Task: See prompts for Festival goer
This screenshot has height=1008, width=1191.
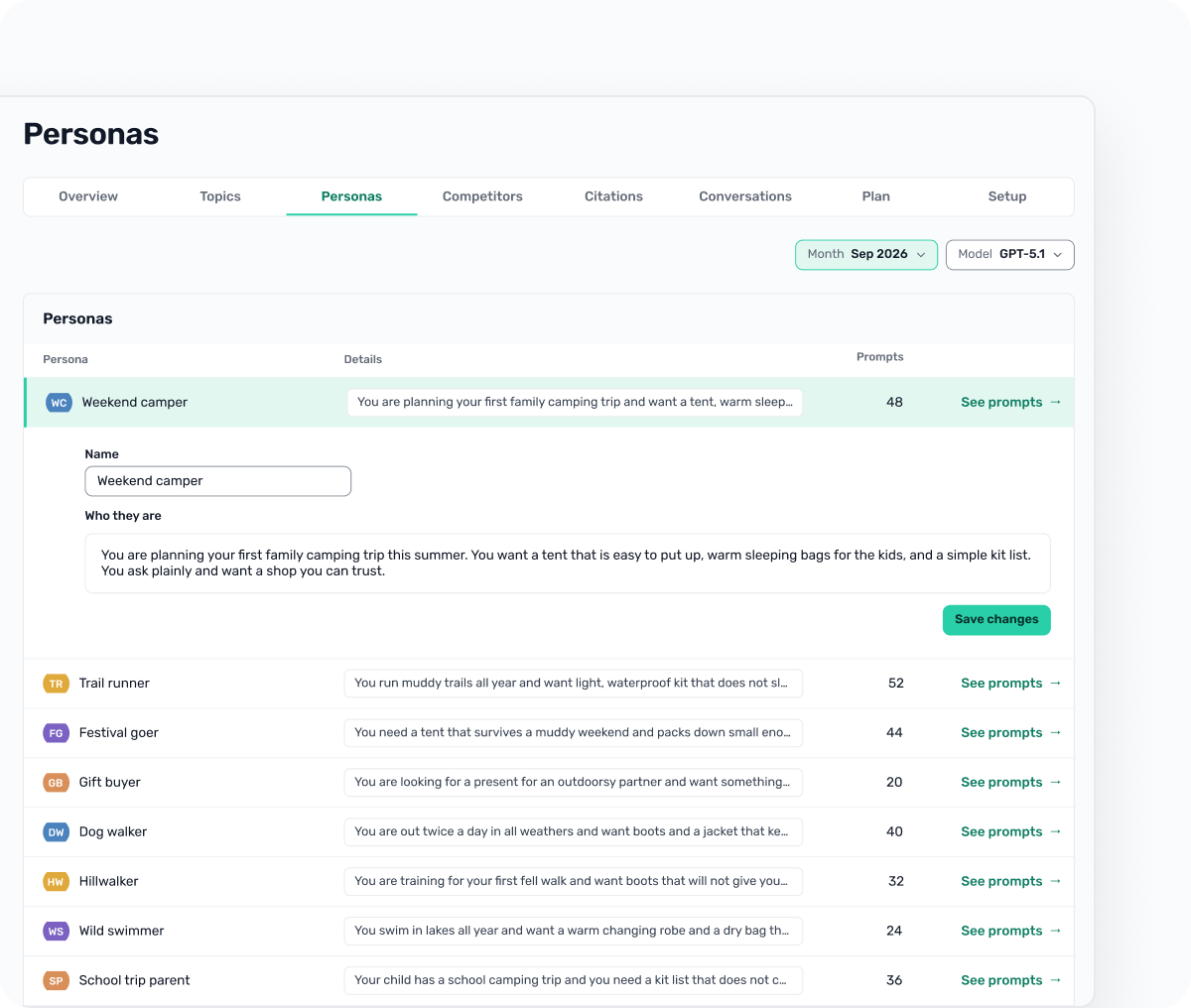Action: (1011, 733)
